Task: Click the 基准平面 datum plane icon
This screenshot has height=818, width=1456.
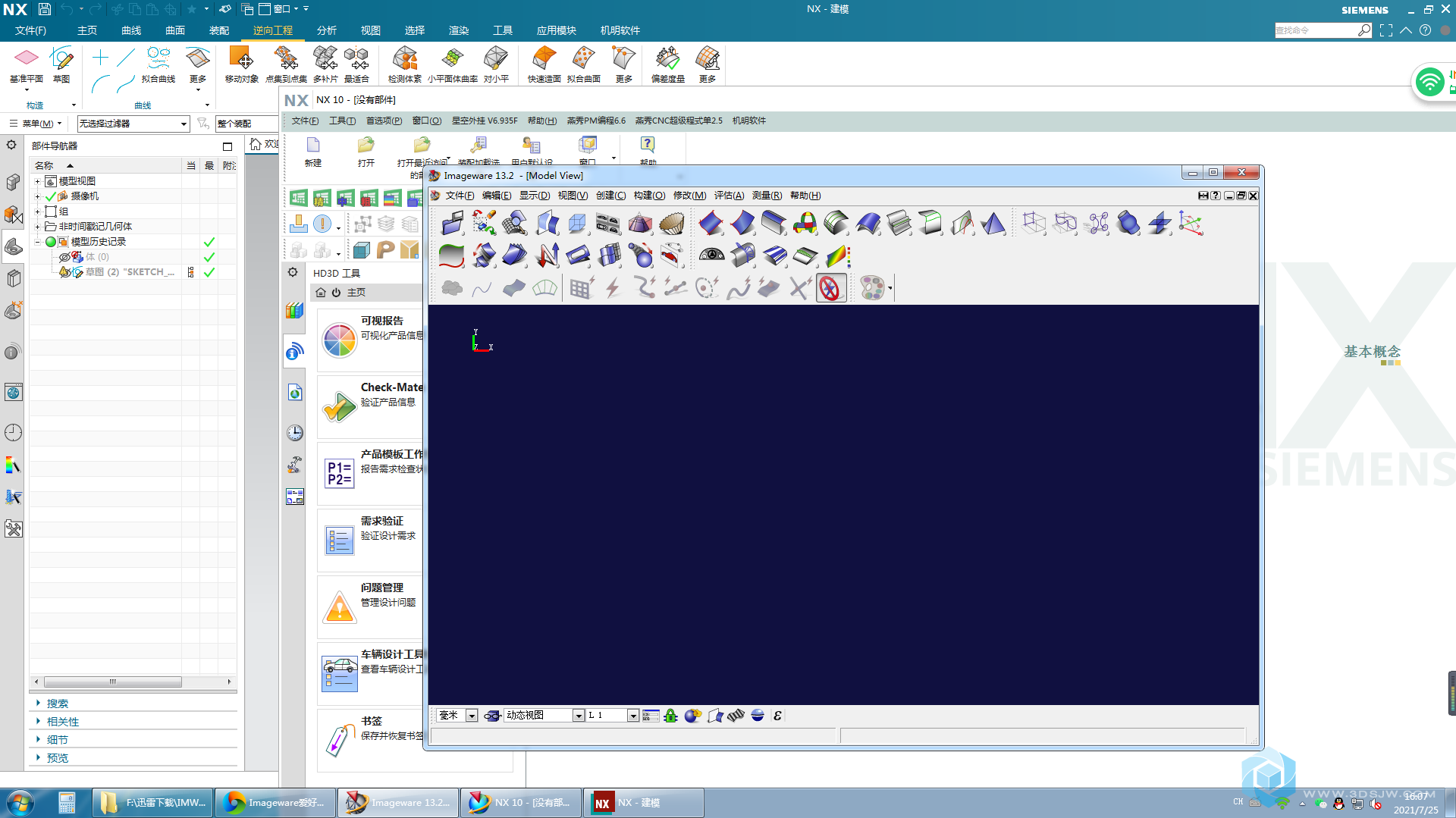Action: point(26,58)
